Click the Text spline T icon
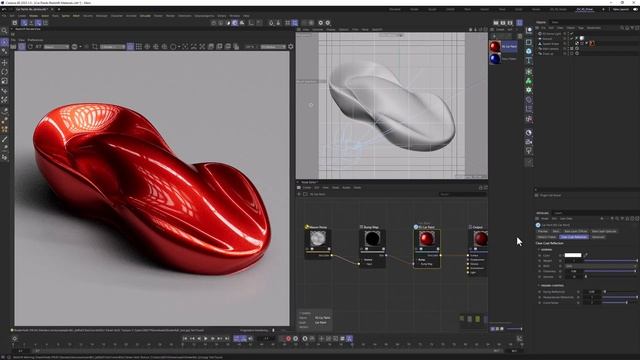Screen dimensions: 640x360 tap(529, 61)
